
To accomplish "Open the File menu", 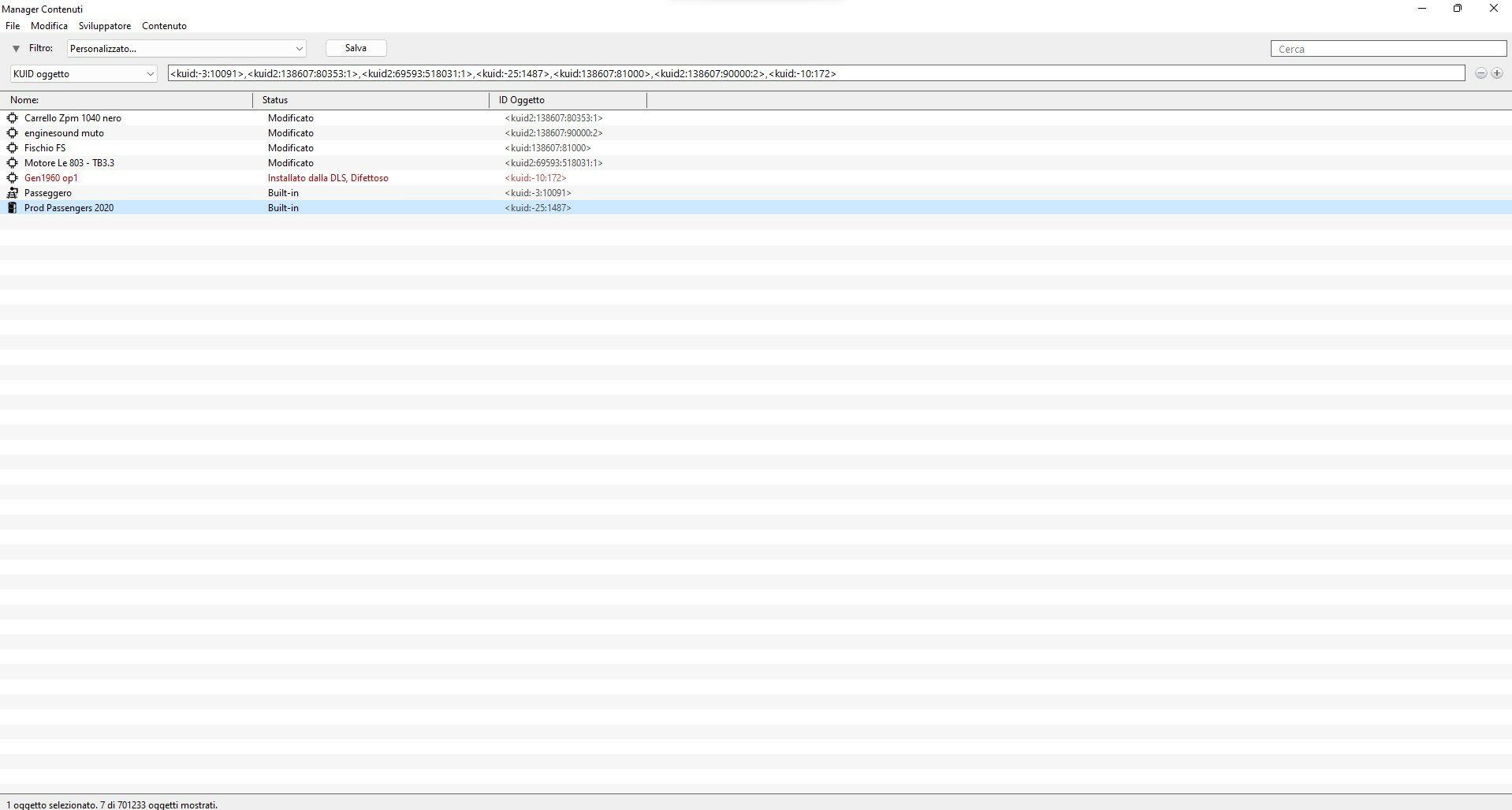I will pyautogui.click(x=13, y=26).
